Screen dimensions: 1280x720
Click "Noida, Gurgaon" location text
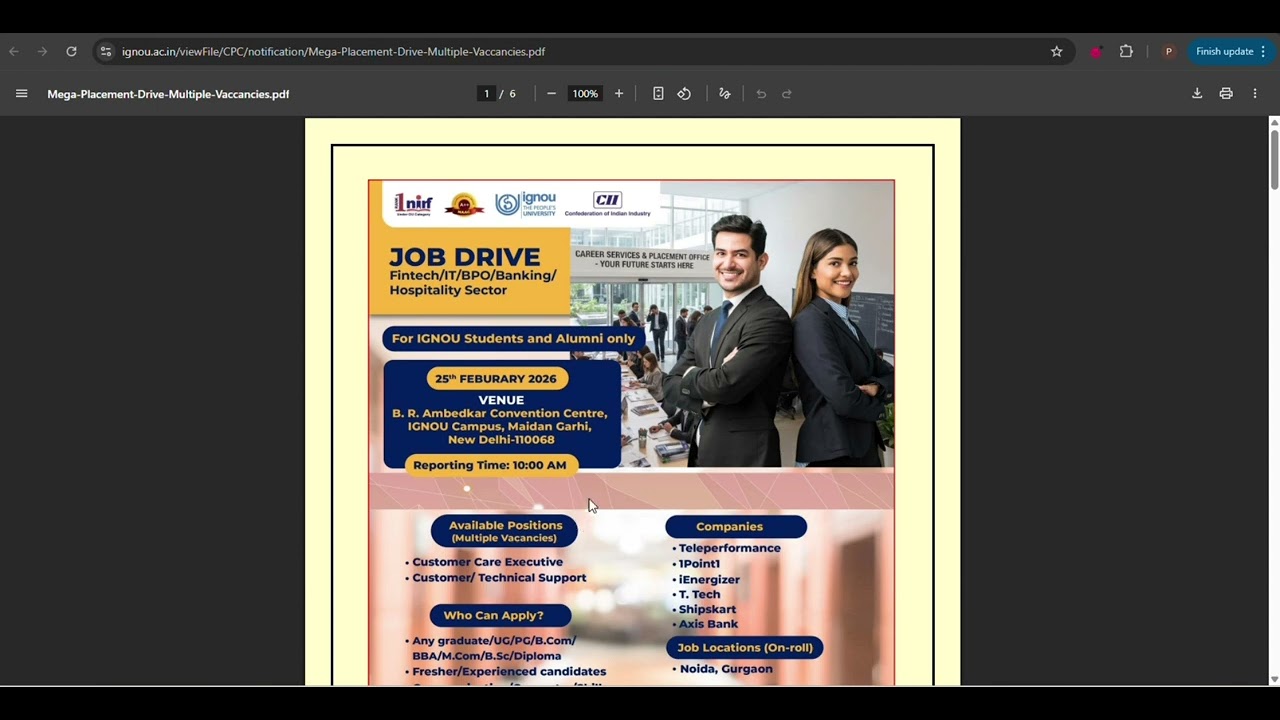(726, 669)
